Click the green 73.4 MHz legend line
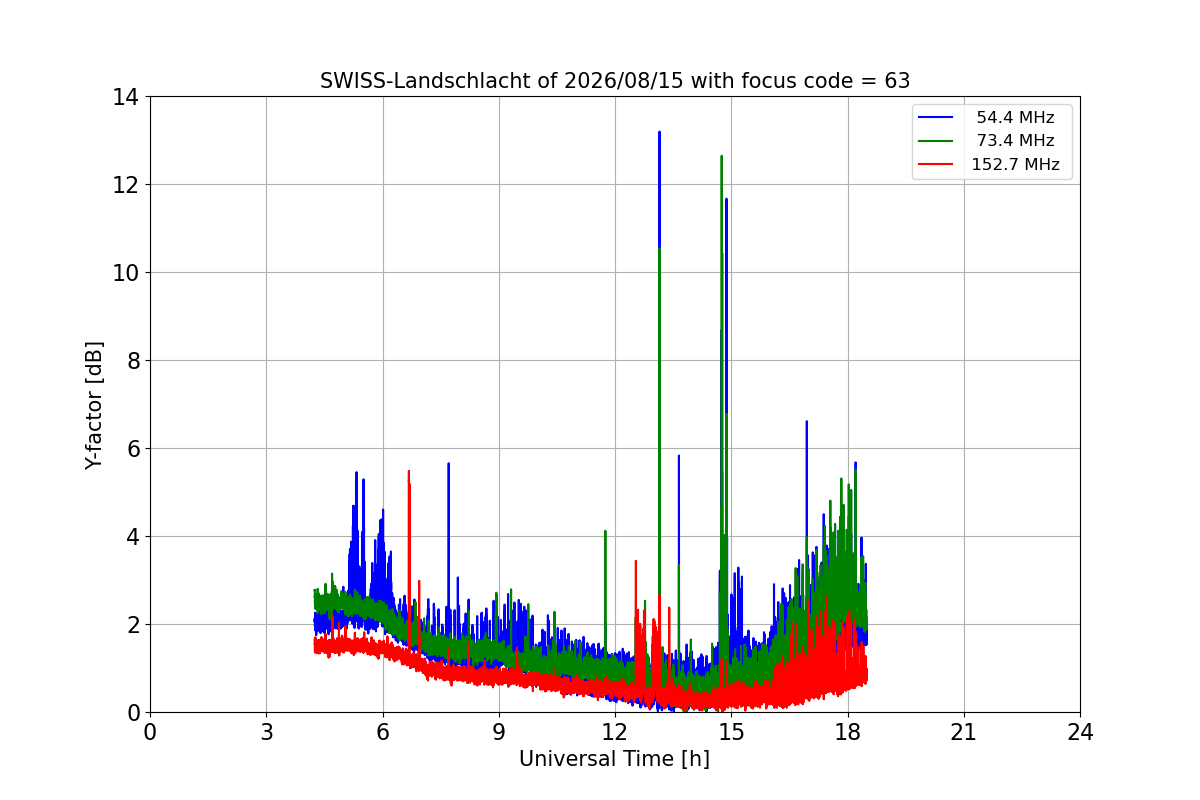The height and width of the screenshot is (800, 1200). tap(937, 141)
